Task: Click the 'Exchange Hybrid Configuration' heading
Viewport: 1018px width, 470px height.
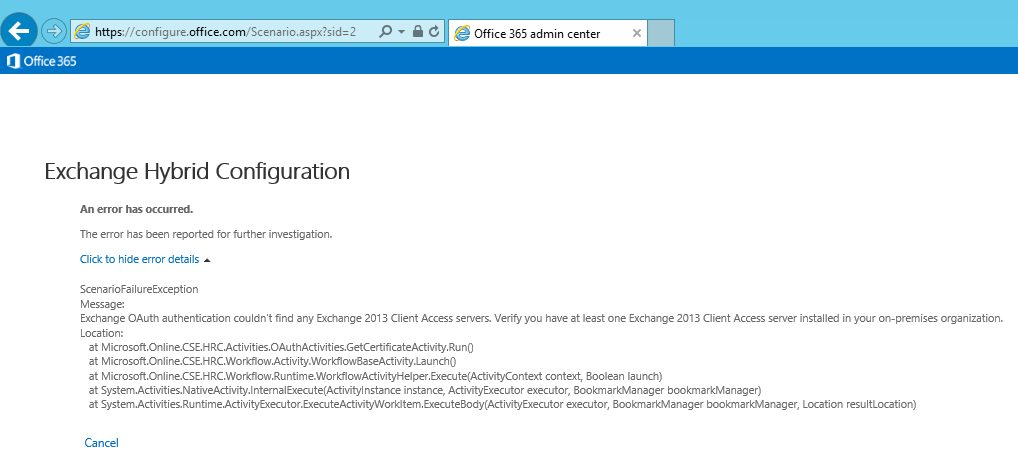Action: tap(197, 171)
